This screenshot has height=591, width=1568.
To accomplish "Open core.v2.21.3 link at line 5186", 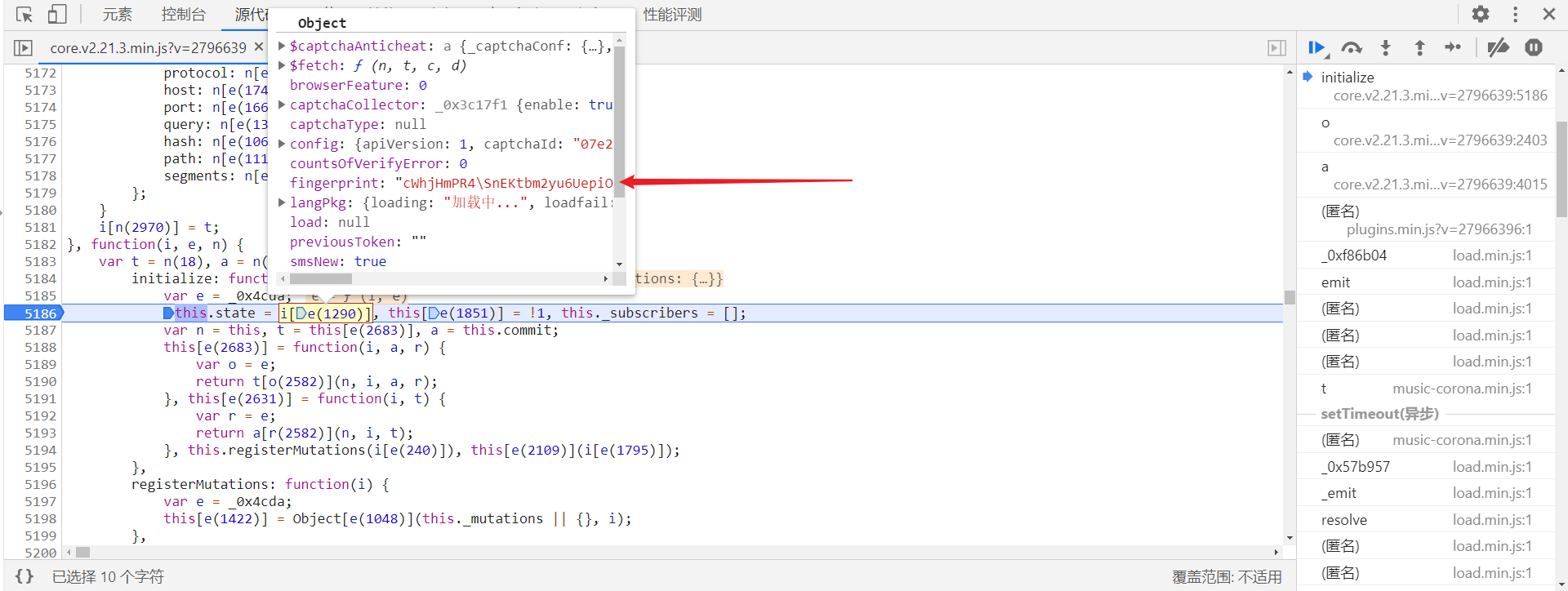I will (1441, 96).
